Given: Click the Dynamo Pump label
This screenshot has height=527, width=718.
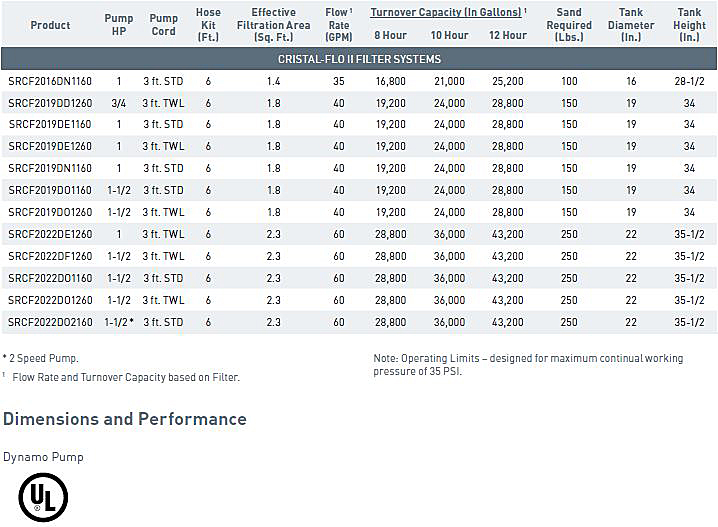Looking at the screenshot, I should tap(43, 457).
